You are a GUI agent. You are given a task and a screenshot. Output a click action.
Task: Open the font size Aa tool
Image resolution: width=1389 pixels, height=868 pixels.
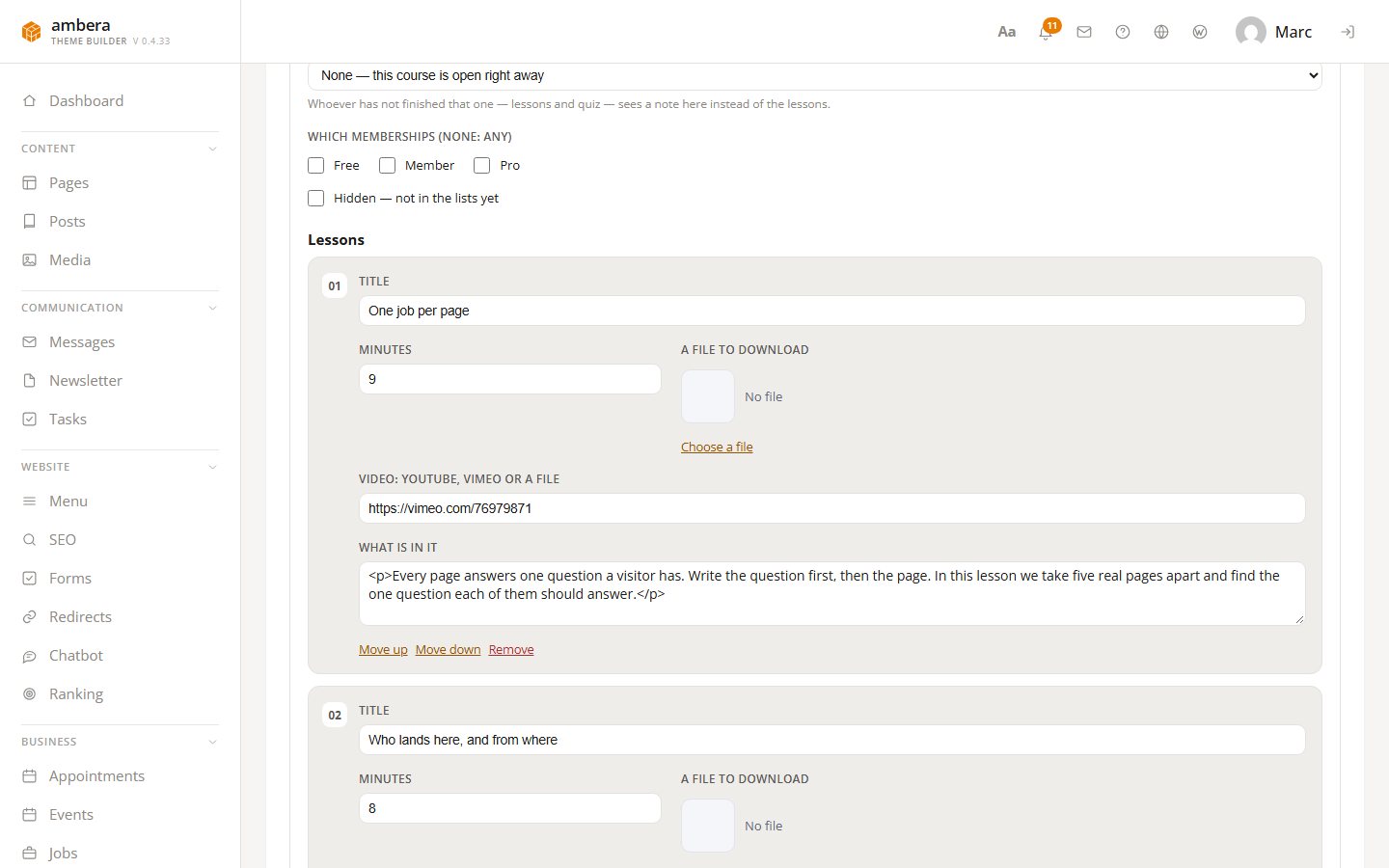[x=1006, y=32]
